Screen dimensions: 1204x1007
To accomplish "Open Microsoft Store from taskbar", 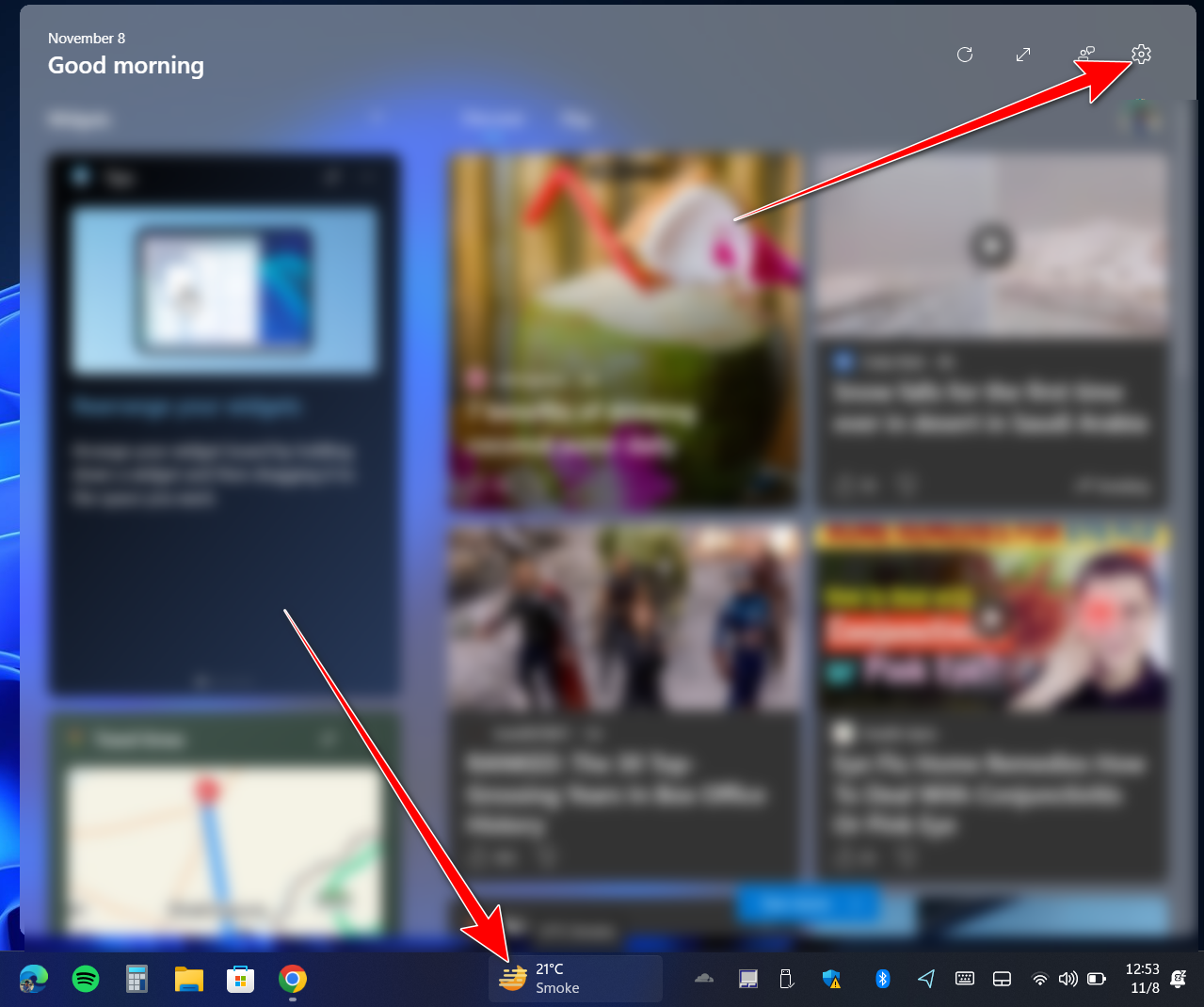I will pyautogui.click(x=241, y=980).
